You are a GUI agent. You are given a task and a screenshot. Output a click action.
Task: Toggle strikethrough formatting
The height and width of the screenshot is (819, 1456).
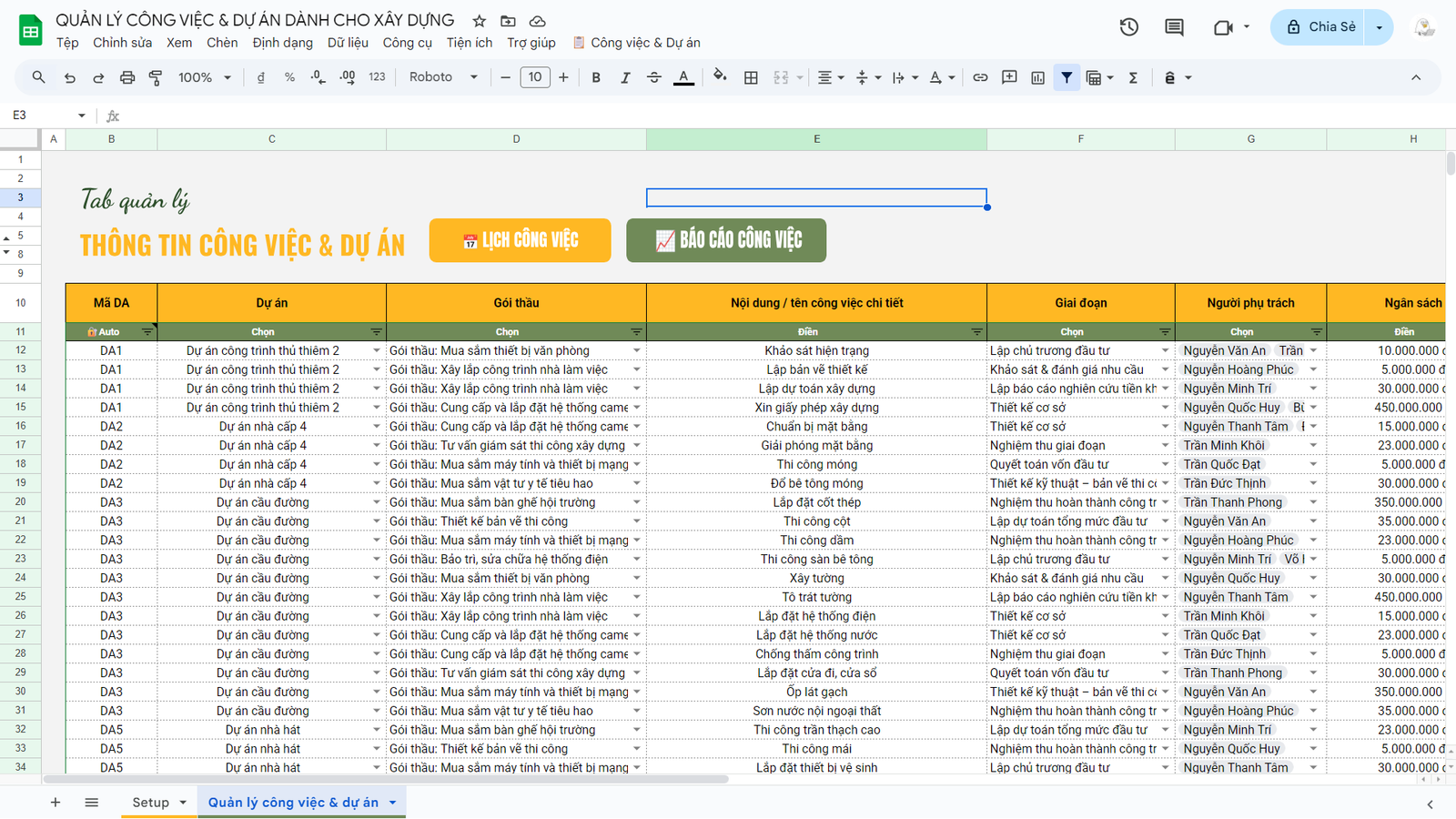(654, 78)
